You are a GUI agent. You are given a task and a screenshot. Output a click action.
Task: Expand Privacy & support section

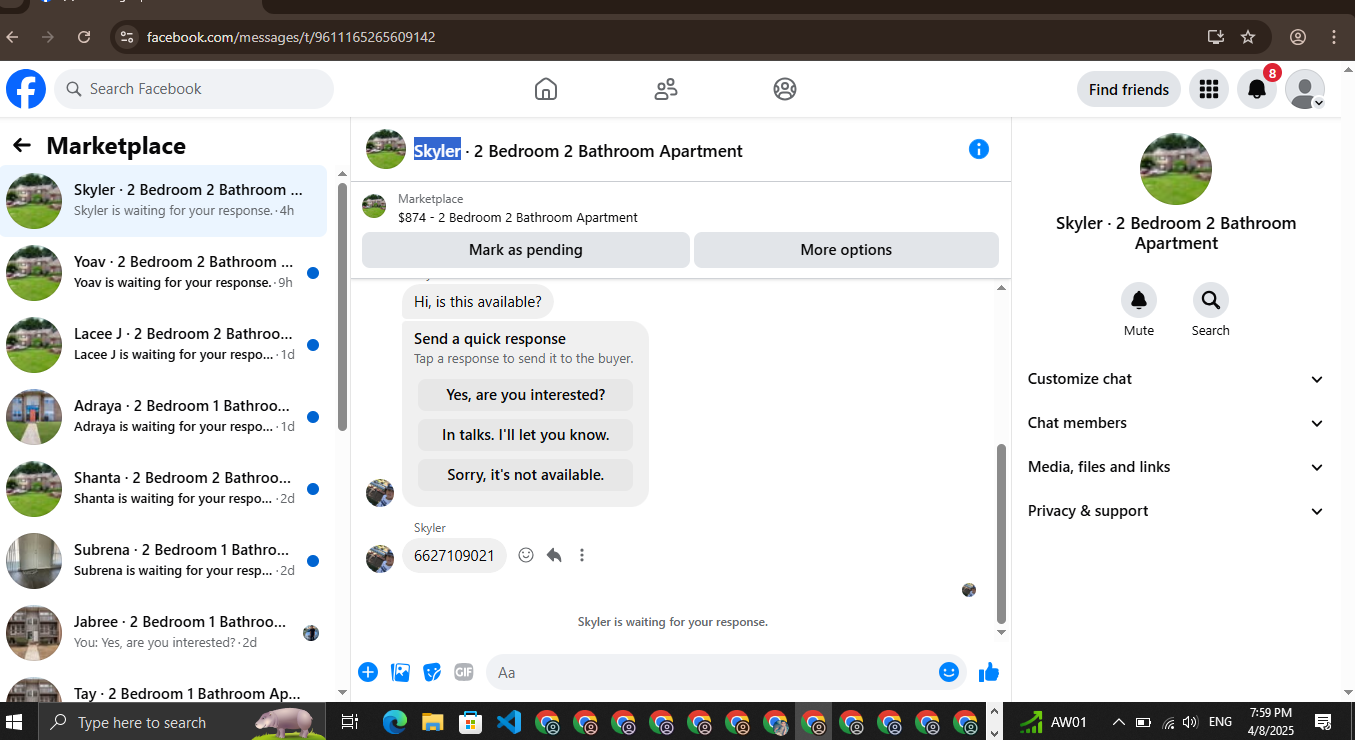[x=1176, y=511]
